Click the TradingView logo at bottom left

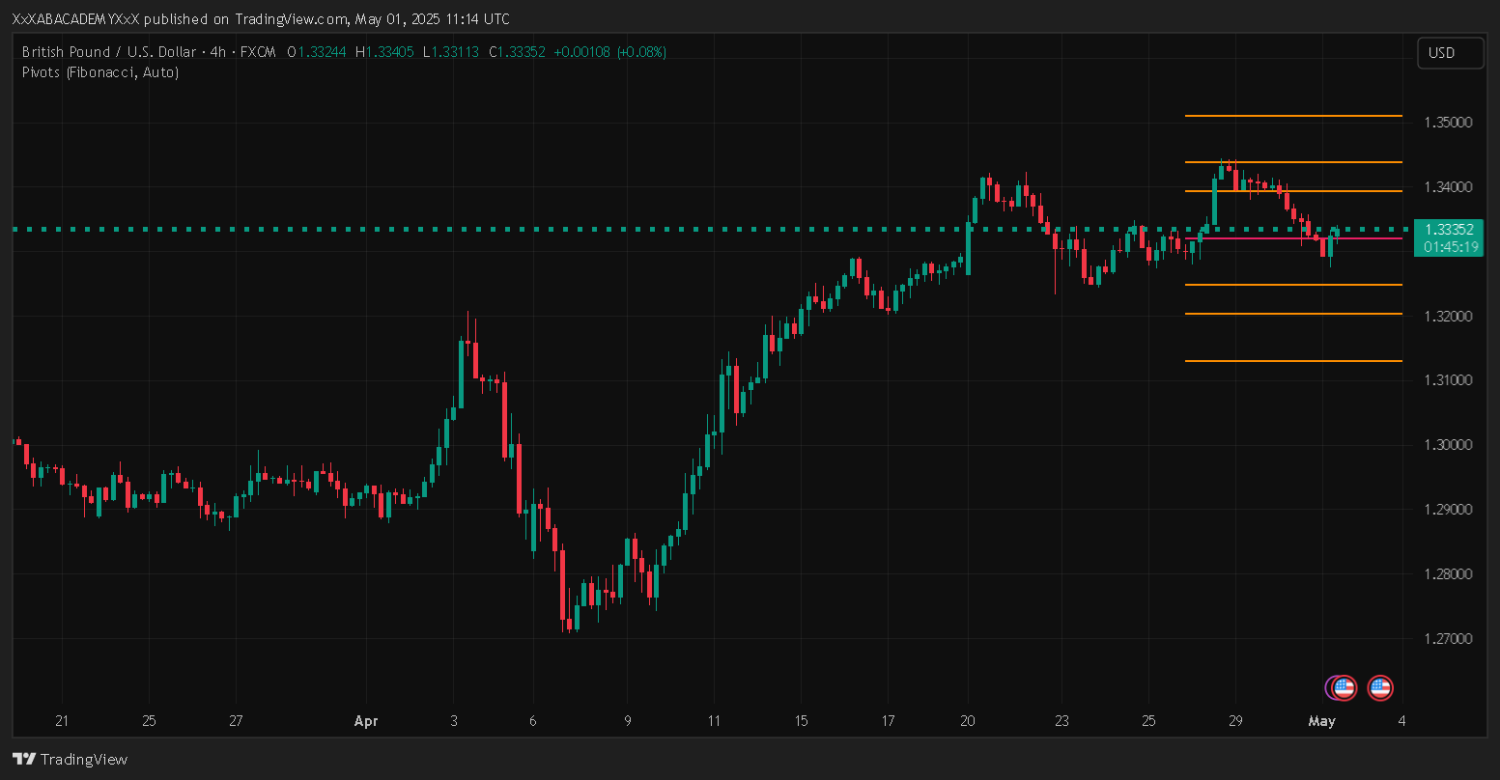click(70, 759)
